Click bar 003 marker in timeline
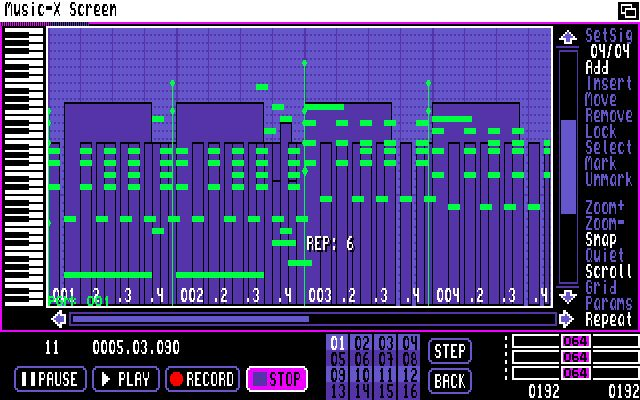The width and height of the screenshot is (640, 400). (320, 296)
